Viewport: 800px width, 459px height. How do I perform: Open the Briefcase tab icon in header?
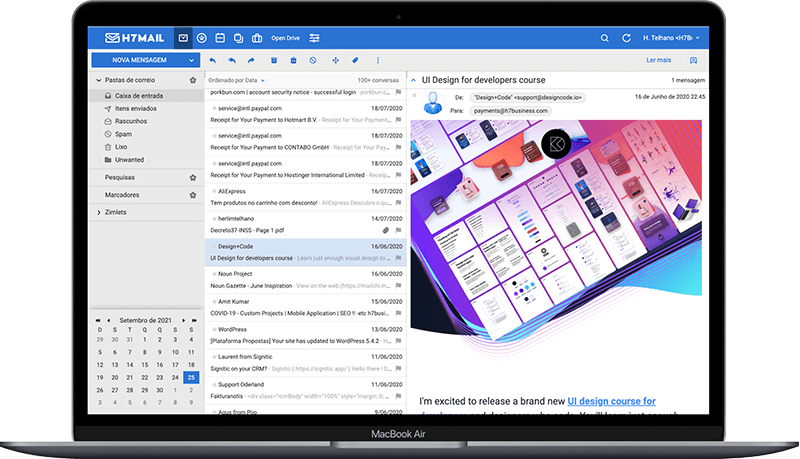[257, 38]
